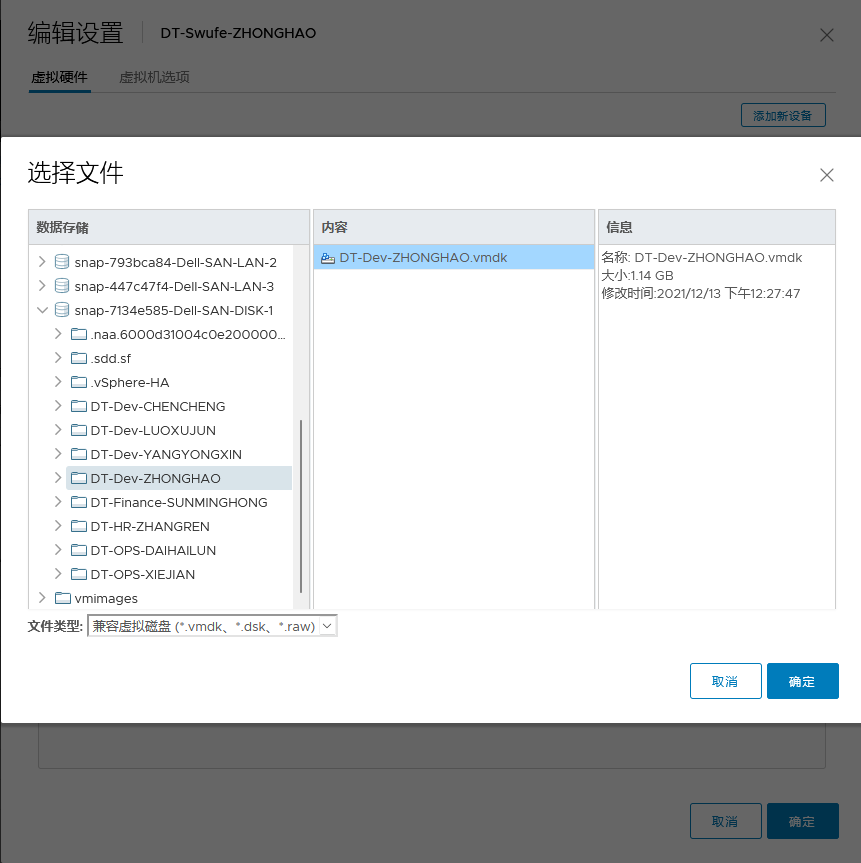Click the vmimages folder icon
Viewport: 861px width, 863px height.
point(61,598)
